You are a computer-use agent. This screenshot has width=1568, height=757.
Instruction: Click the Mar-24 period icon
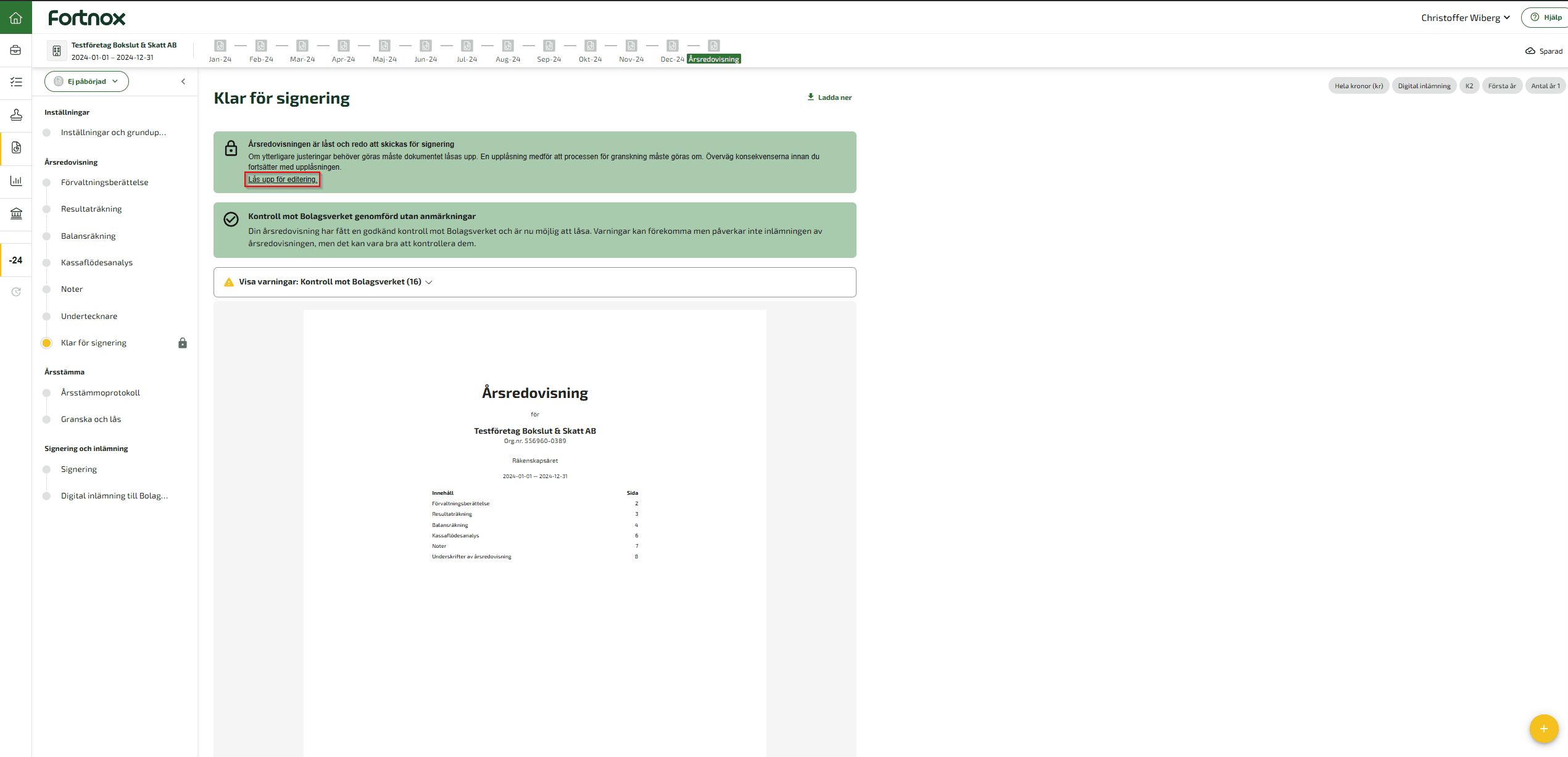pyautogui.click(x=302, y=46)
